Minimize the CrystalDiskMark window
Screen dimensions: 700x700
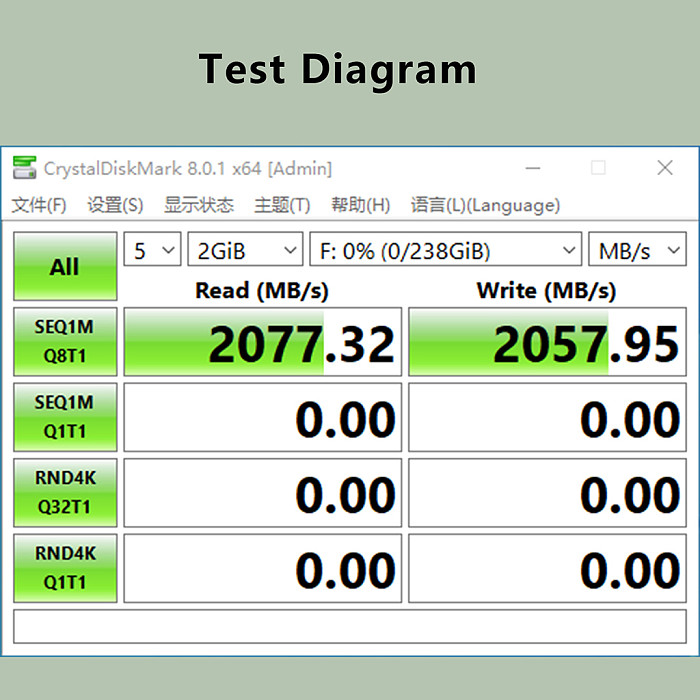533,168
